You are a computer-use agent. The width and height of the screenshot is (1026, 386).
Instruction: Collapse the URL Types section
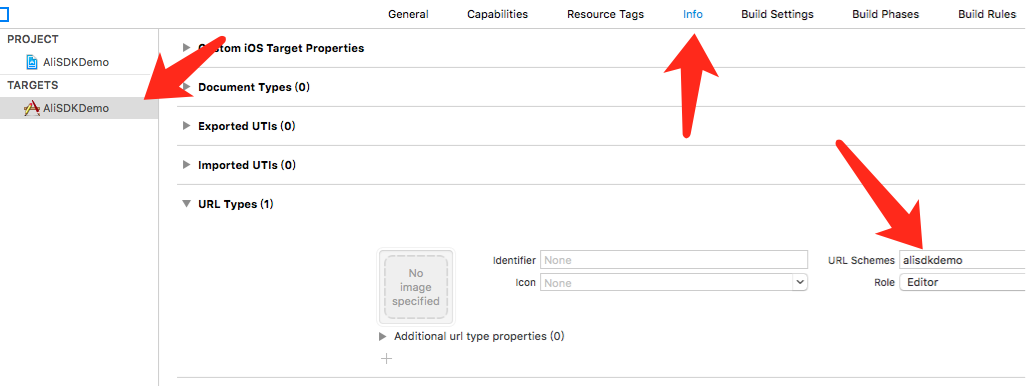click(186, 204)
